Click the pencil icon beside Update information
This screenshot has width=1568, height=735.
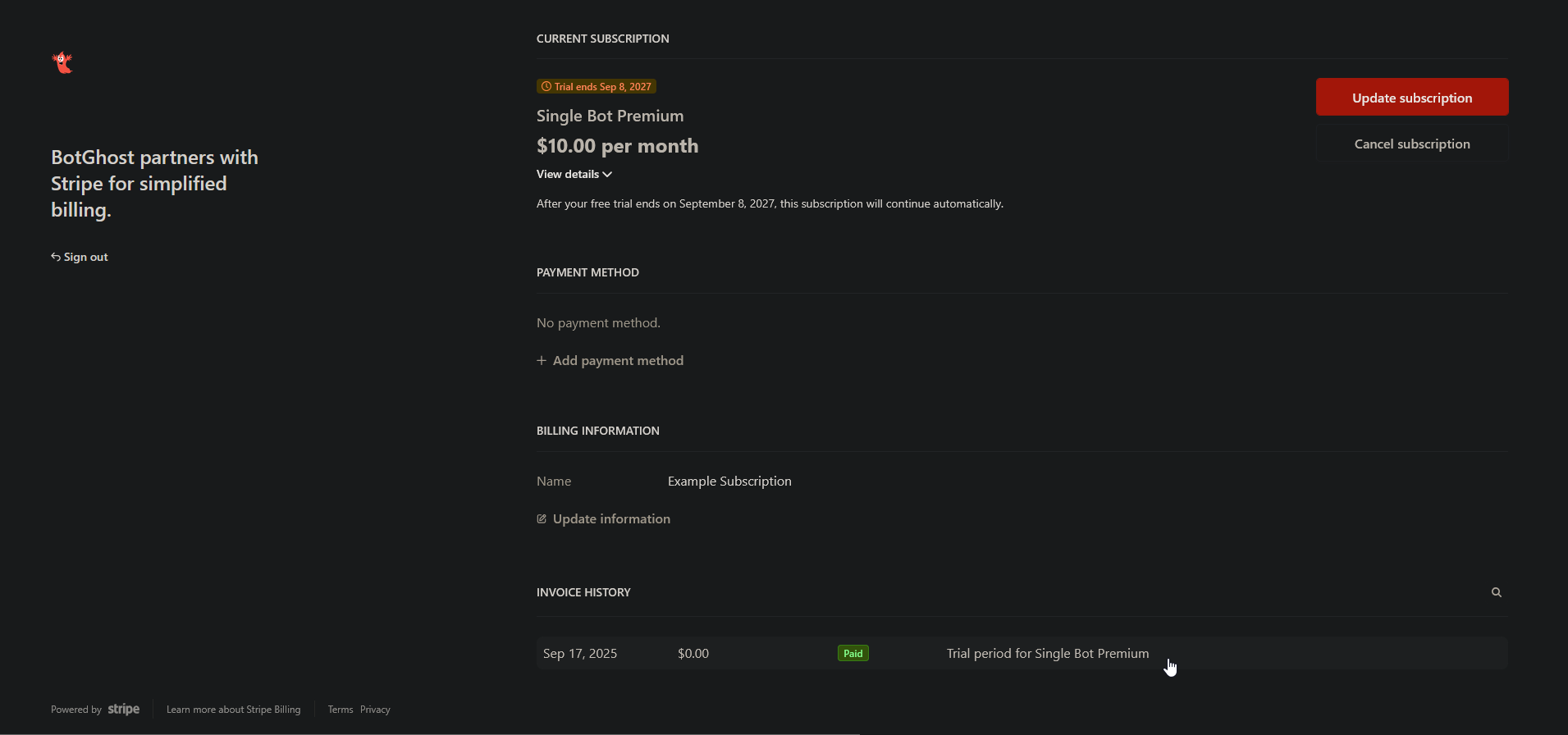pos(542,519)
